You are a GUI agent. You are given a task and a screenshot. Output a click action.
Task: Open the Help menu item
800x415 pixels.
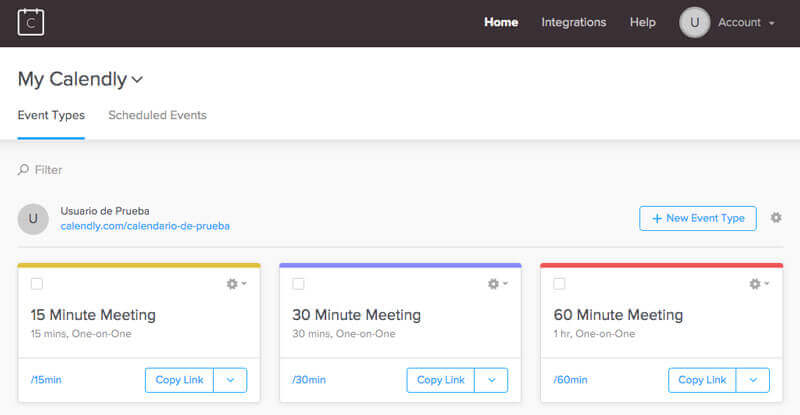[x=642, y=22]
